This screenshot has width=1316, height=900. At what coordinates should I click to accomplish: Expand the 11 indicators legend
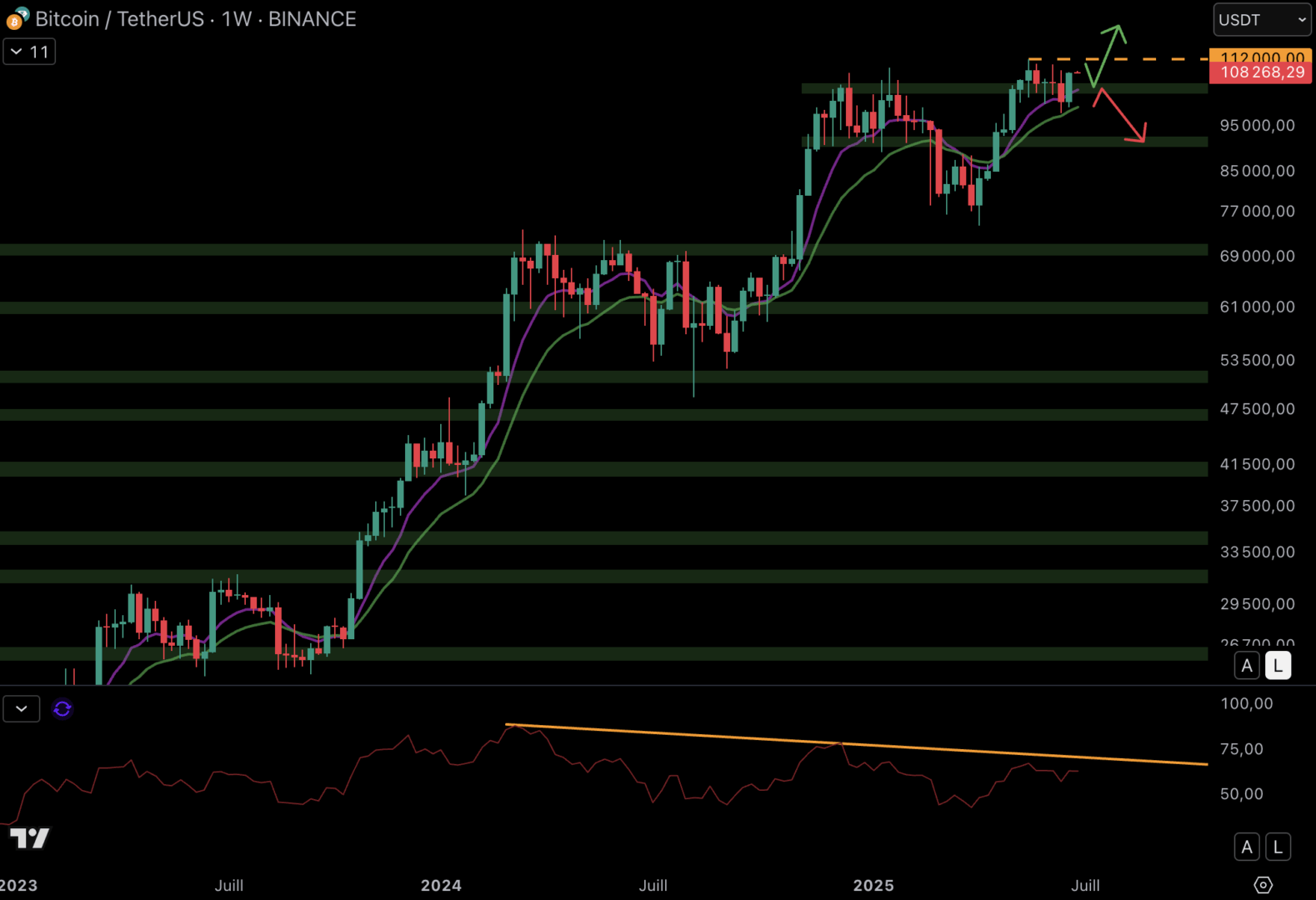[29, 52]
